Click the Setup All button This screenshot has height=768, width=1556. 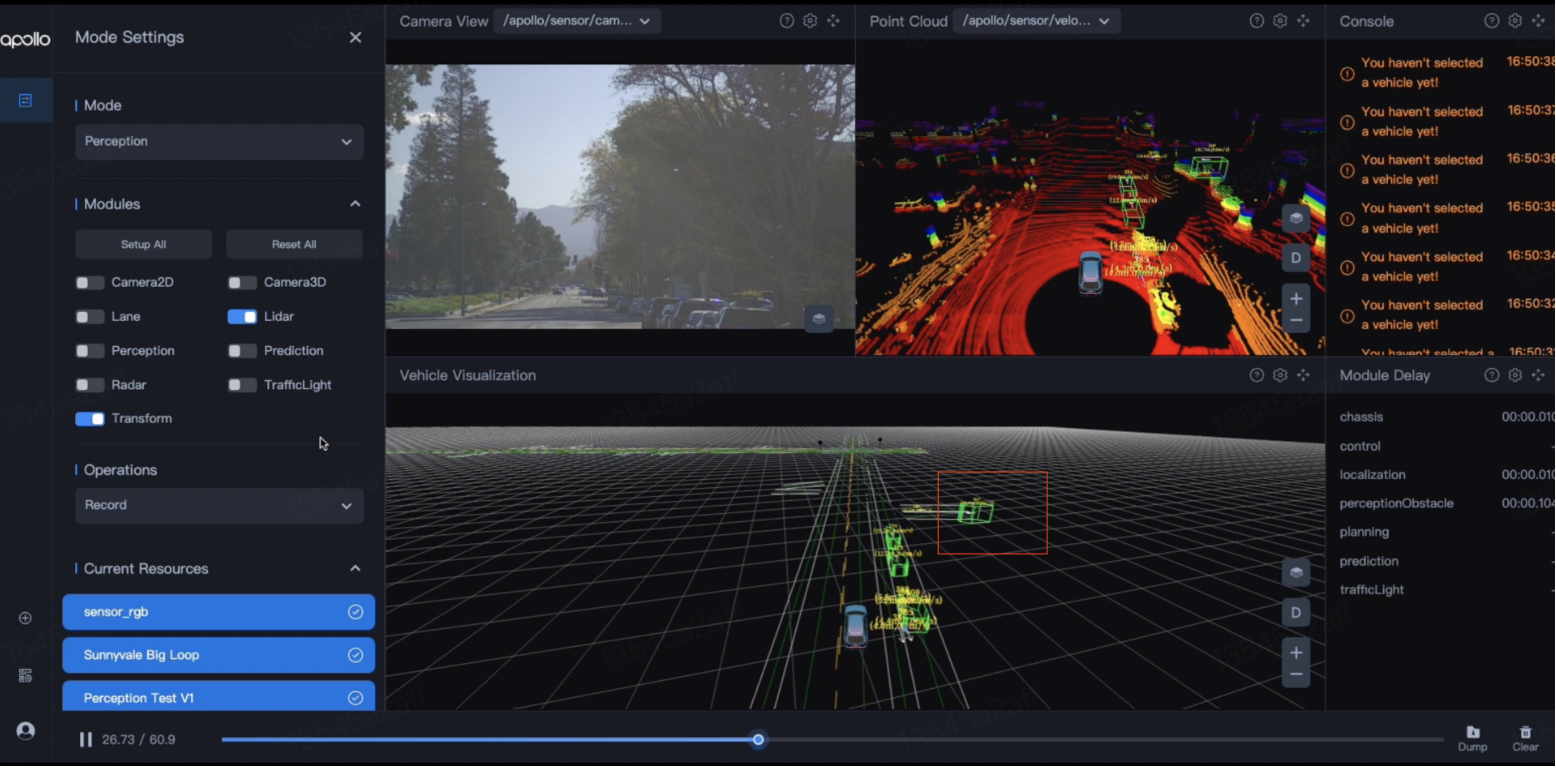pos(143,245)
